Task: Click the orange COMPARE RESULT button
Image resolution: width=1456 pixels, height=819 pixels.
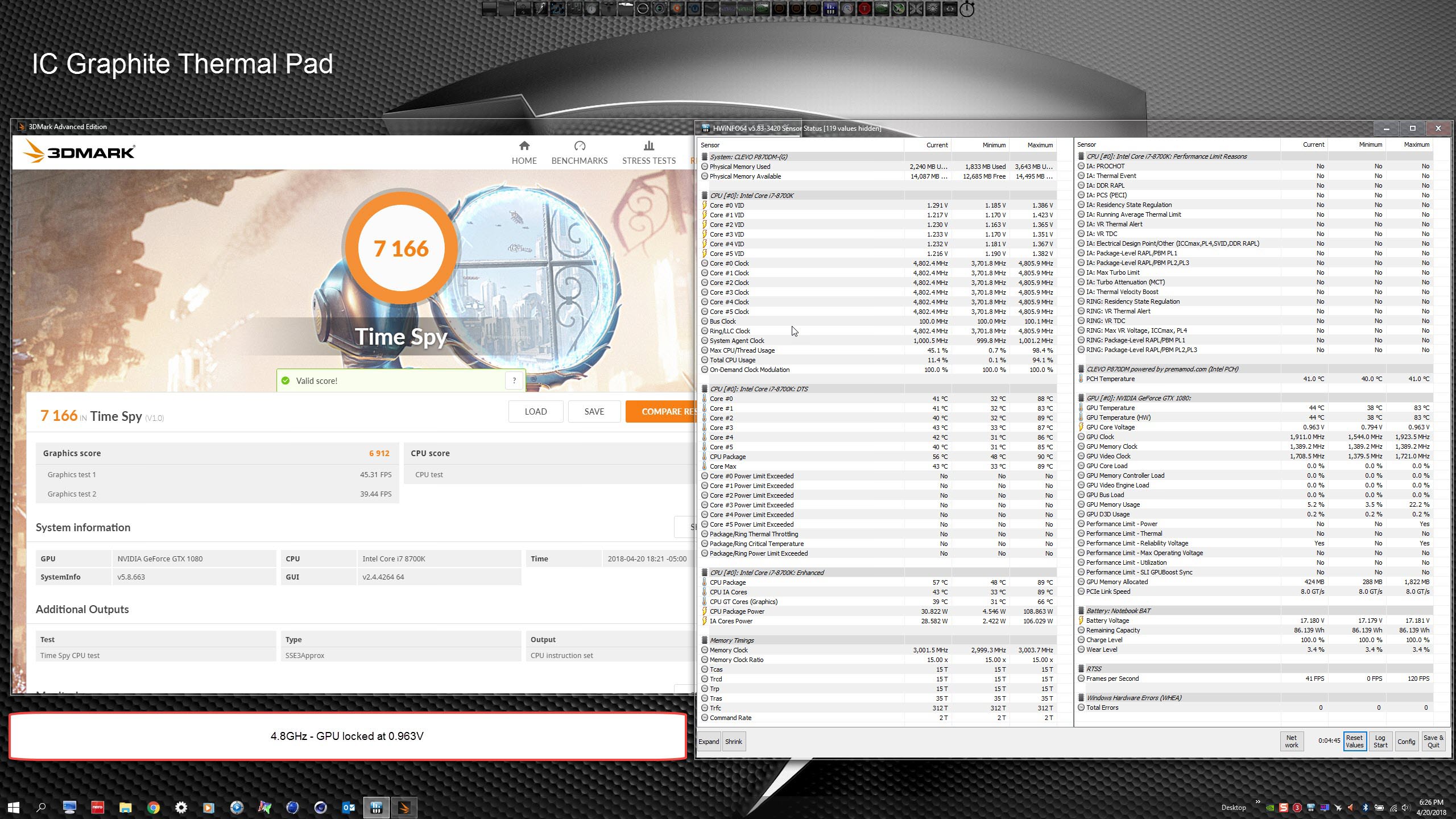Action: [661, 411]
